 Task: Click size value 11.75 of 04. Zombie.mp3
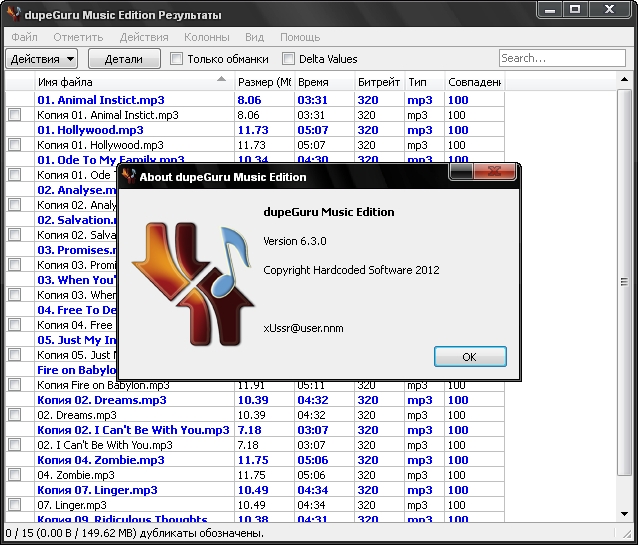[251, 475]
